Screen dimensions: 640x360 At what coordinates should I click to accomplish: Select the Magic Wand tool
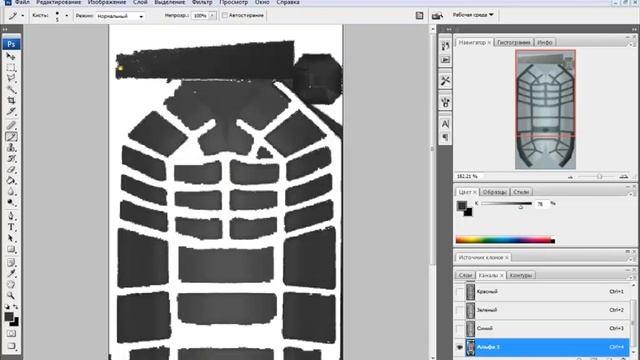click(11, 89)
